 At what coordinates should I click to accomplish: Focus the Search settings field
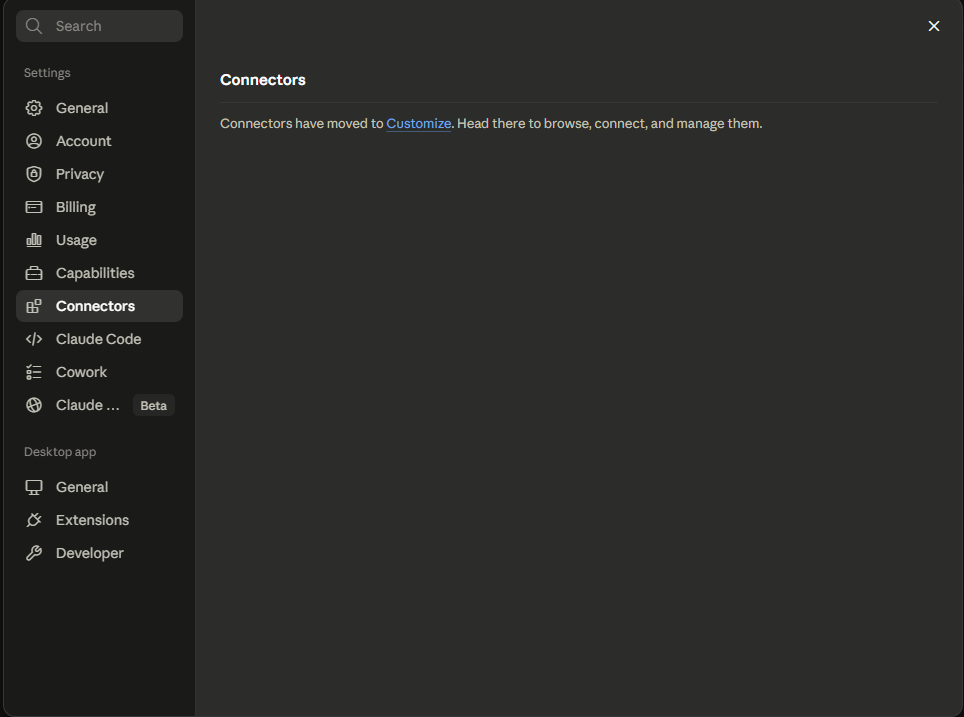click(x=99, y=26)
